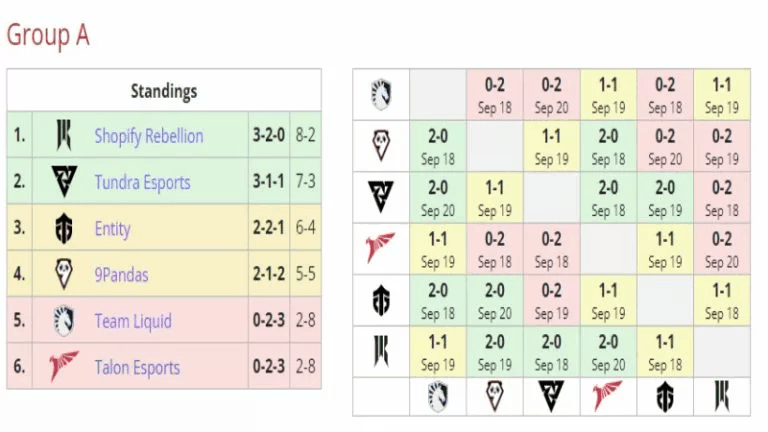Click 9Pandas logo in standings list

(x=64, y=274)
